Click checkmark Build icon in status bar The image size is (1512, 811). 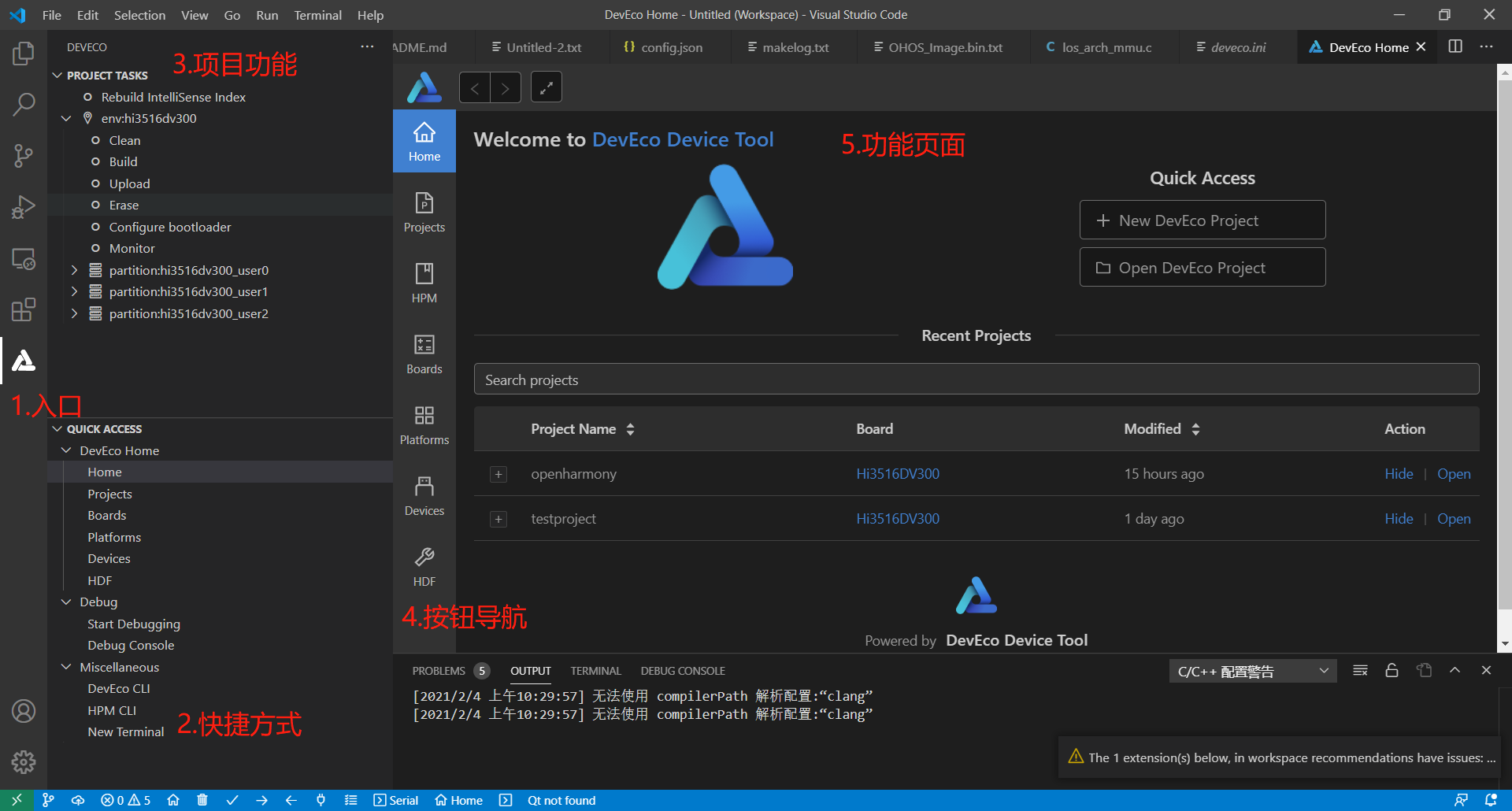(232, 800)
